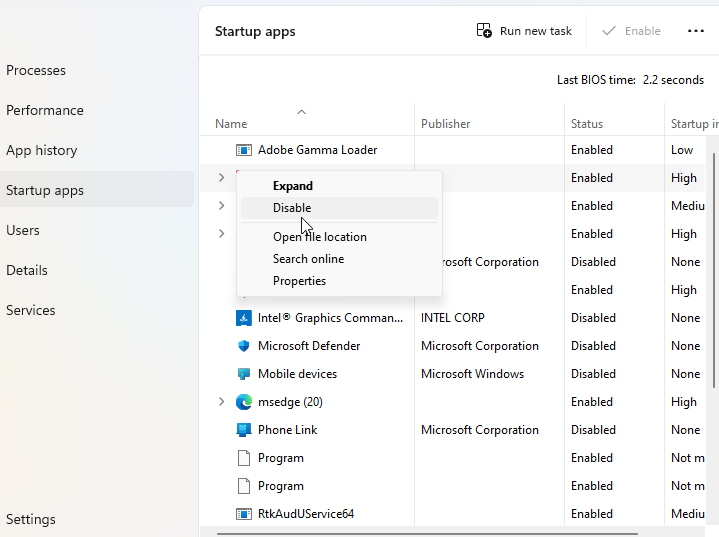719x537 pixels.
Task: Click the Run new task icon
Action: coord(484,31)
